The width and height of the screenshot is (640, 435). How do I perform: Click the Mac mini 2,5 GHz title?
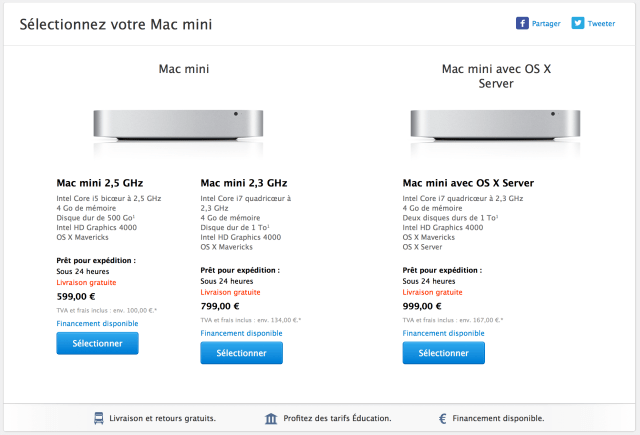point(100,183)
